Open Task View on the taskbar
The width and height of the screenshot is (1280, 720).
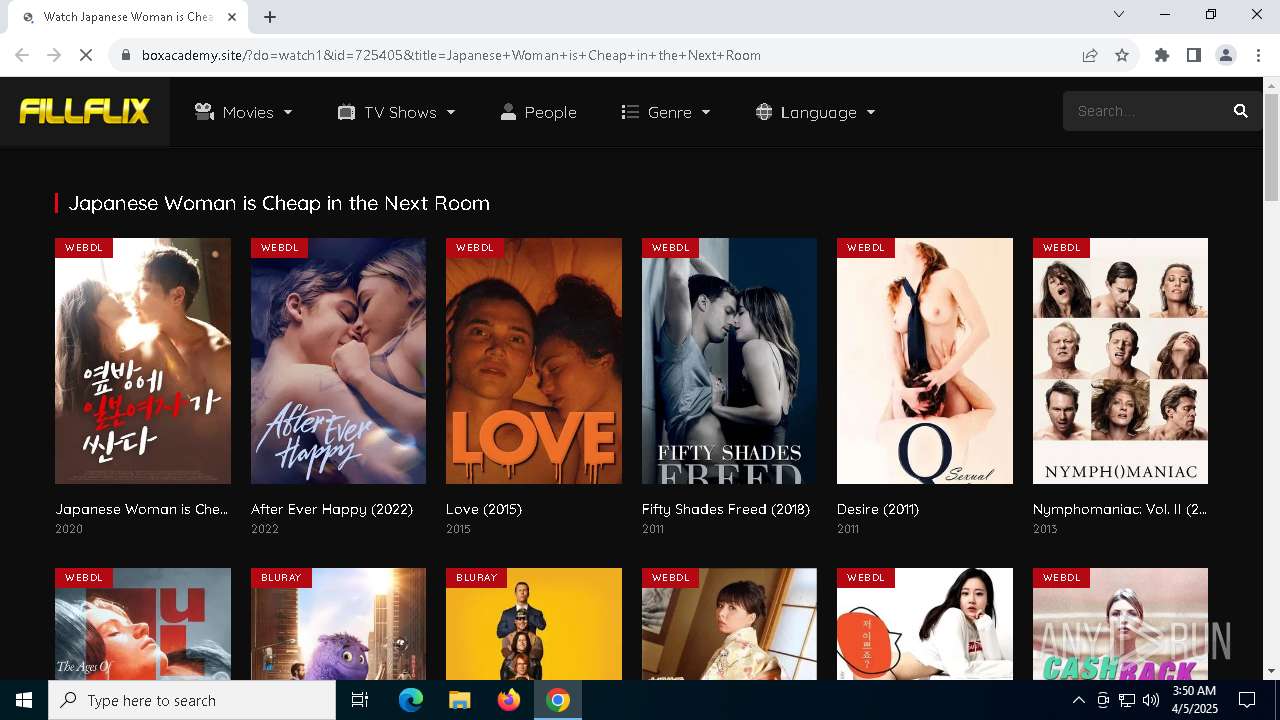tap(360, 700)
